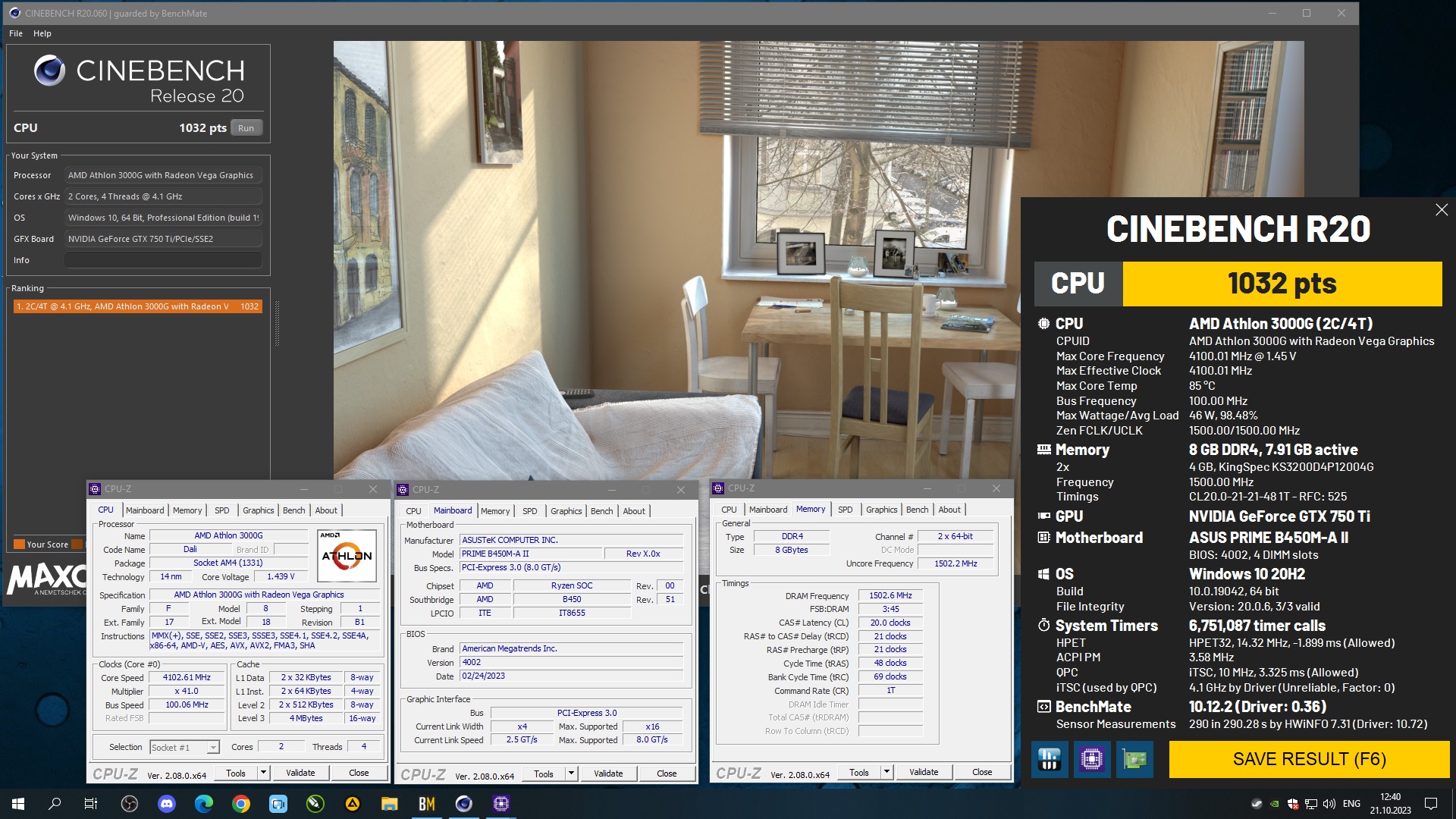This screenshot has width=1456, height=819.
Task: Click Validate in the right CPU-Z window
Action: (x=924, y=772)
